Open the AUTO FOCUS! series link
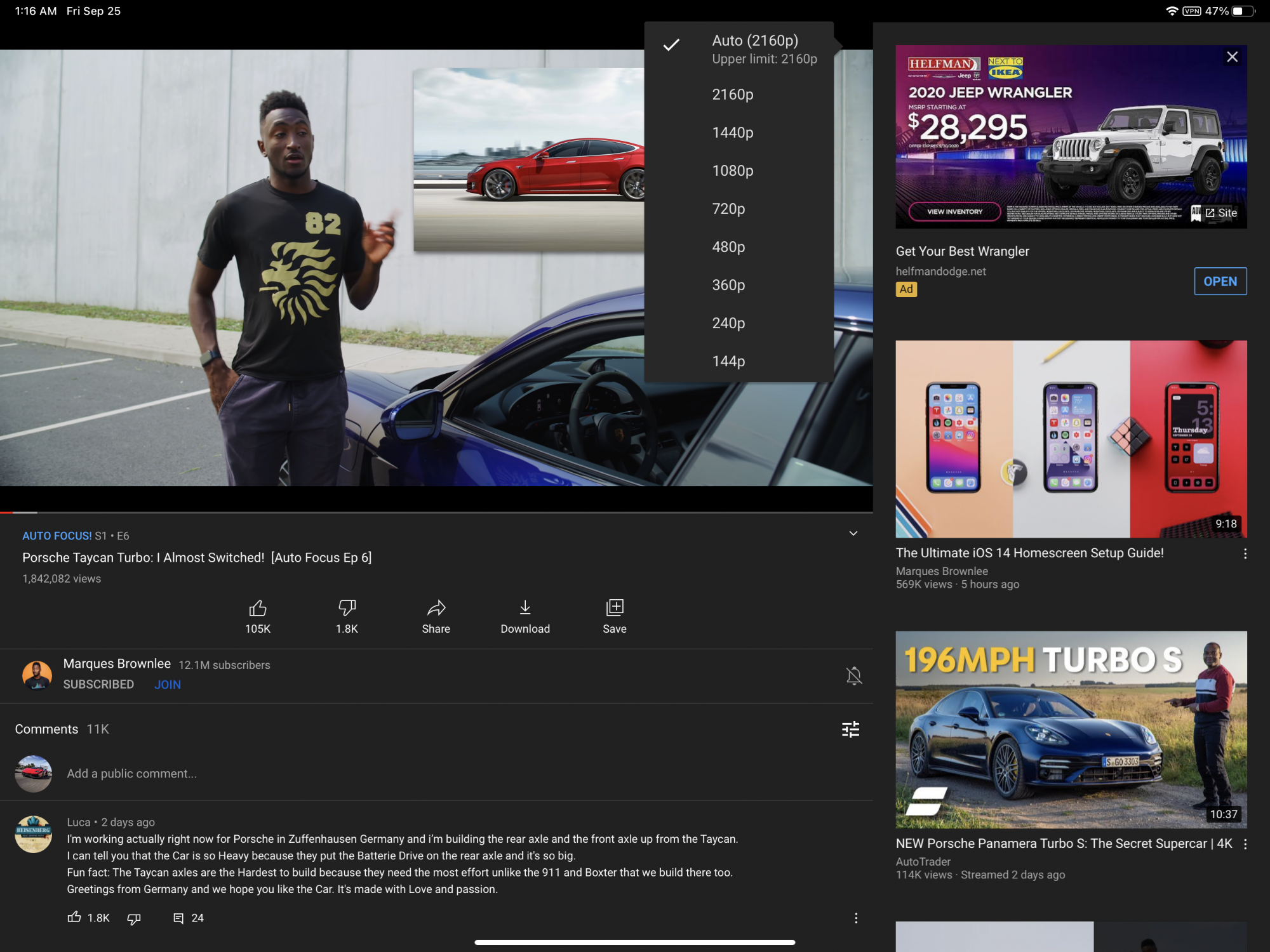 click(57, 536)
